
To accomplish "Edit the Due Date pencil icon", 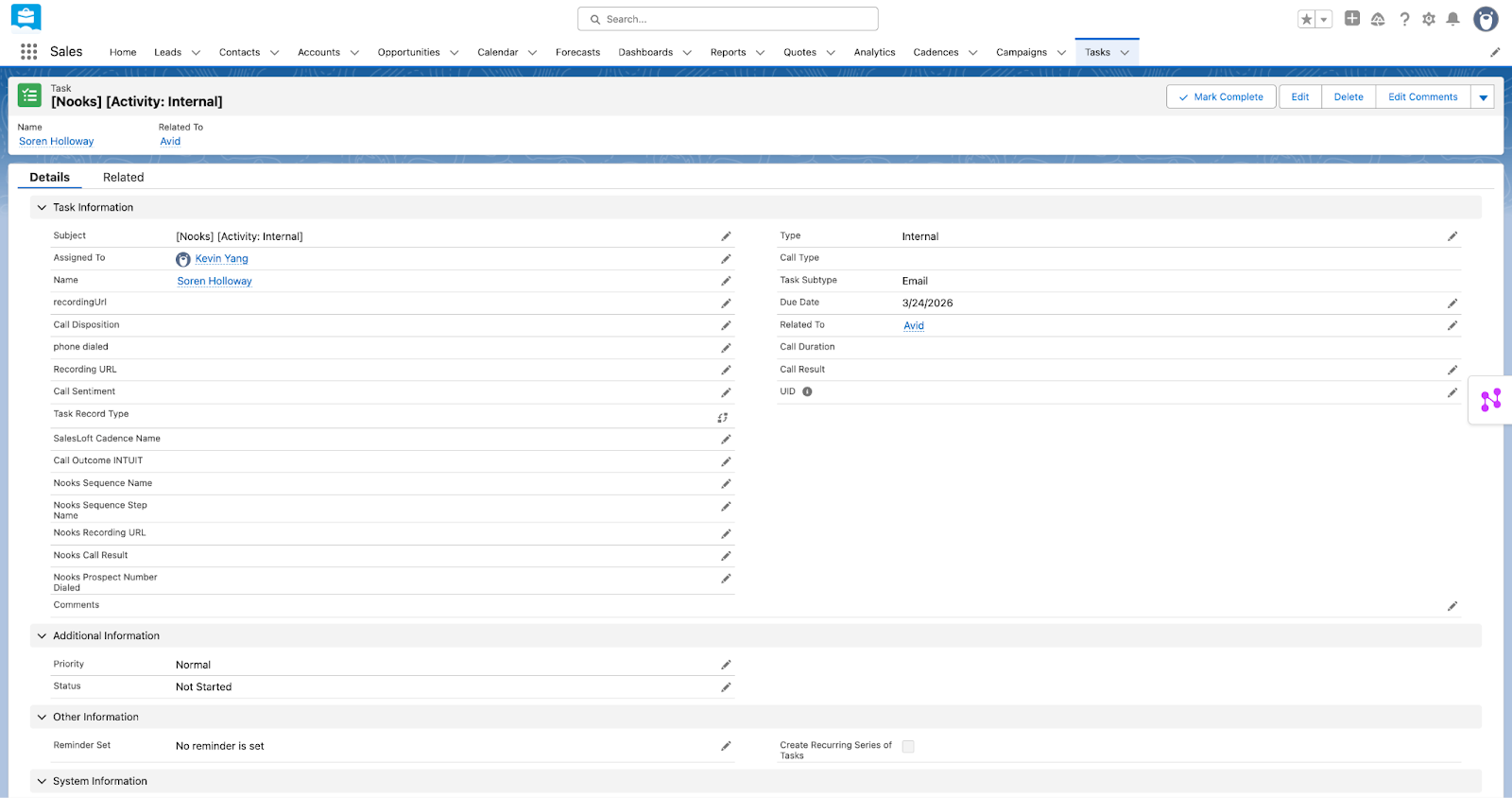I will click(1452, 304).
